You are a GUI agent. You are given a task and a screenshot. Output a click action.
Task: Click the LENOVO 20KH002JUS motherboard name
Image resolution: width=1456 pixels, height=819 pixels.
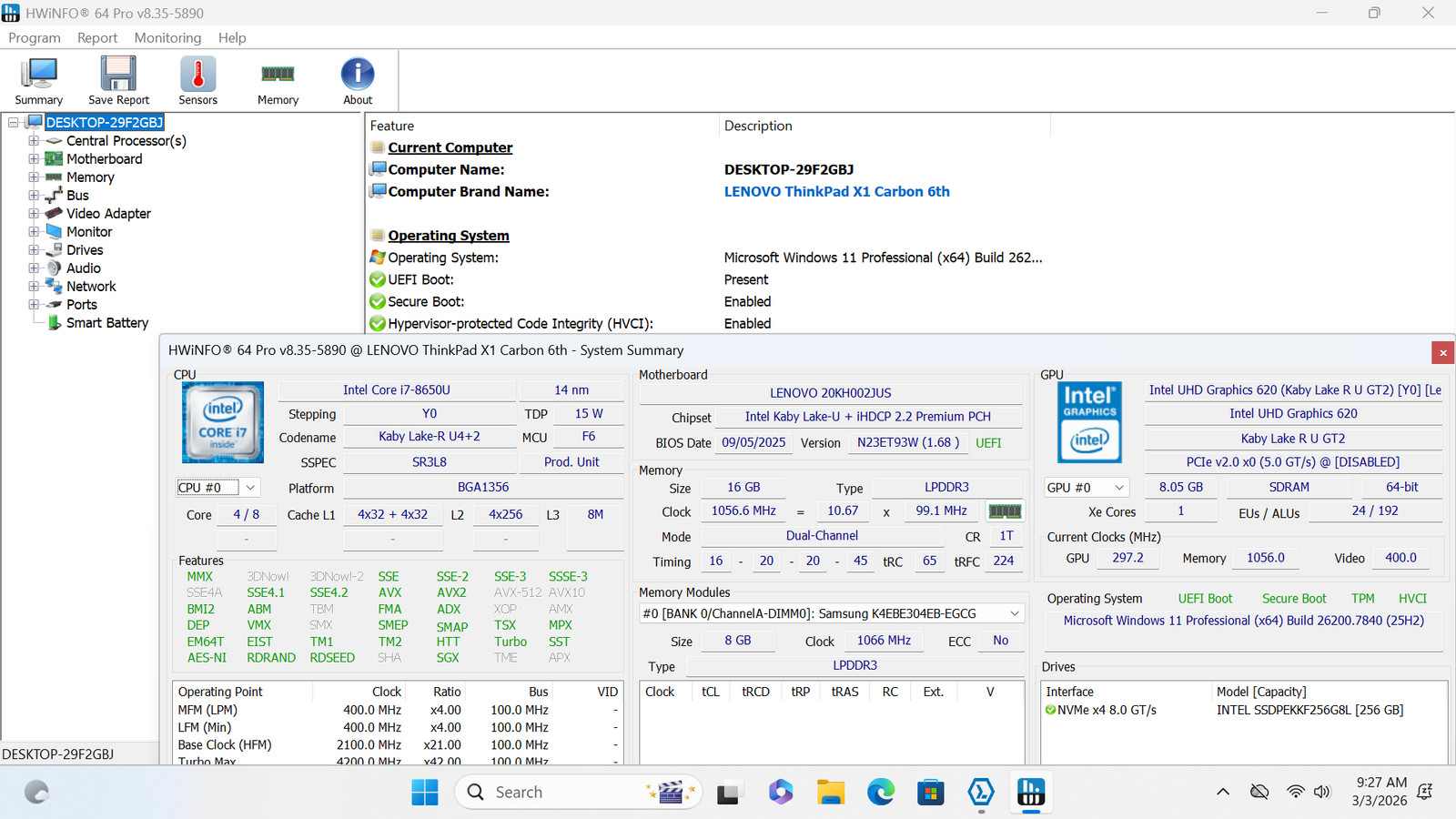tap(831, 393)
